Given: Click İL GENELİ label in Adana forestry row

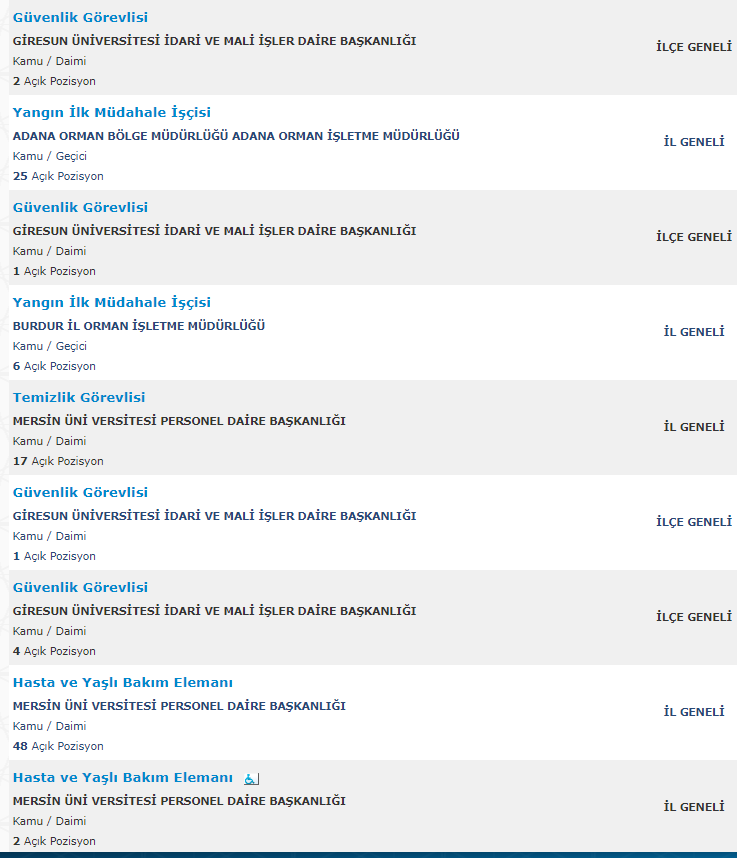Looking at the screenshot, I should coord(694,142).
